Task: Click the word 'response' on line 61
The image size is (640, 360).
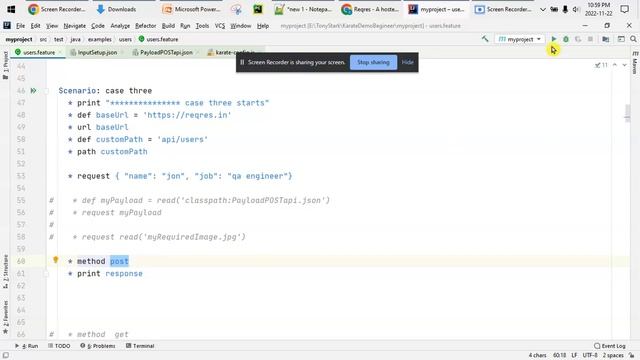Action: pyautogui.click(x=124, y=273)
